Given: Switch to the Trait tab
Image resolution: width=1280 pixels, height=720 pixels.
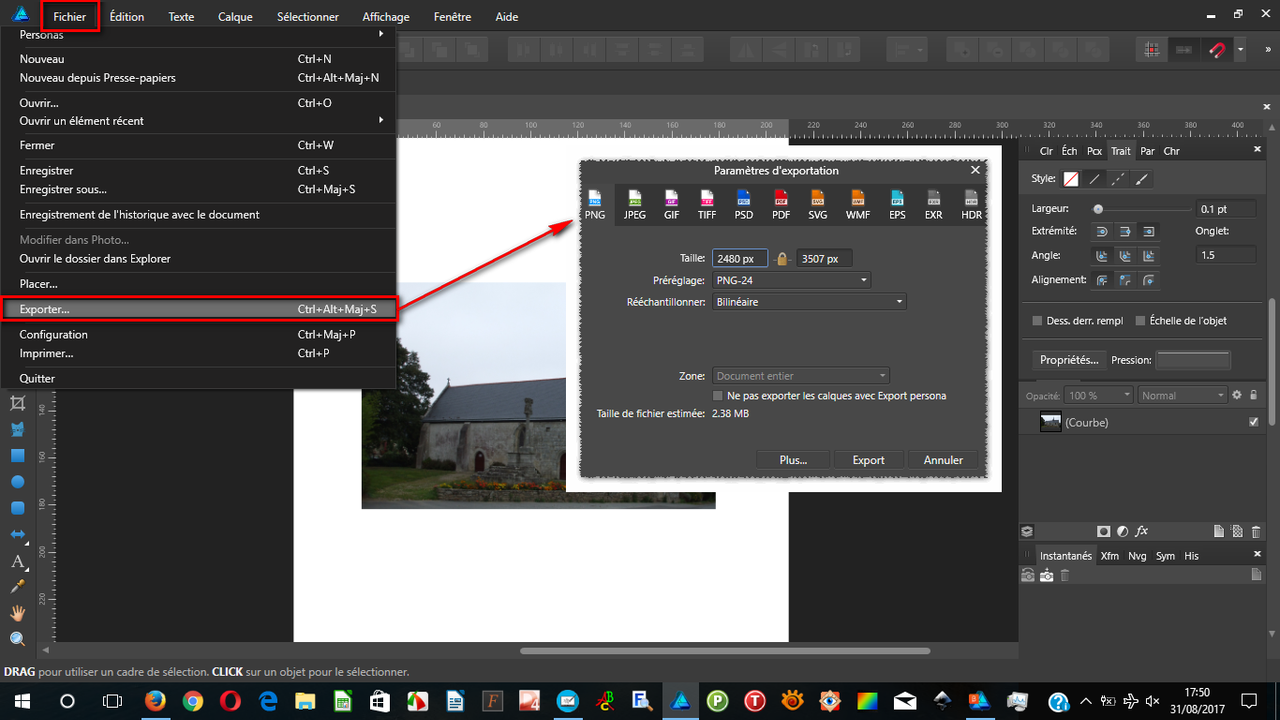Looking at the screenshot, I should tap(1121, 151).
